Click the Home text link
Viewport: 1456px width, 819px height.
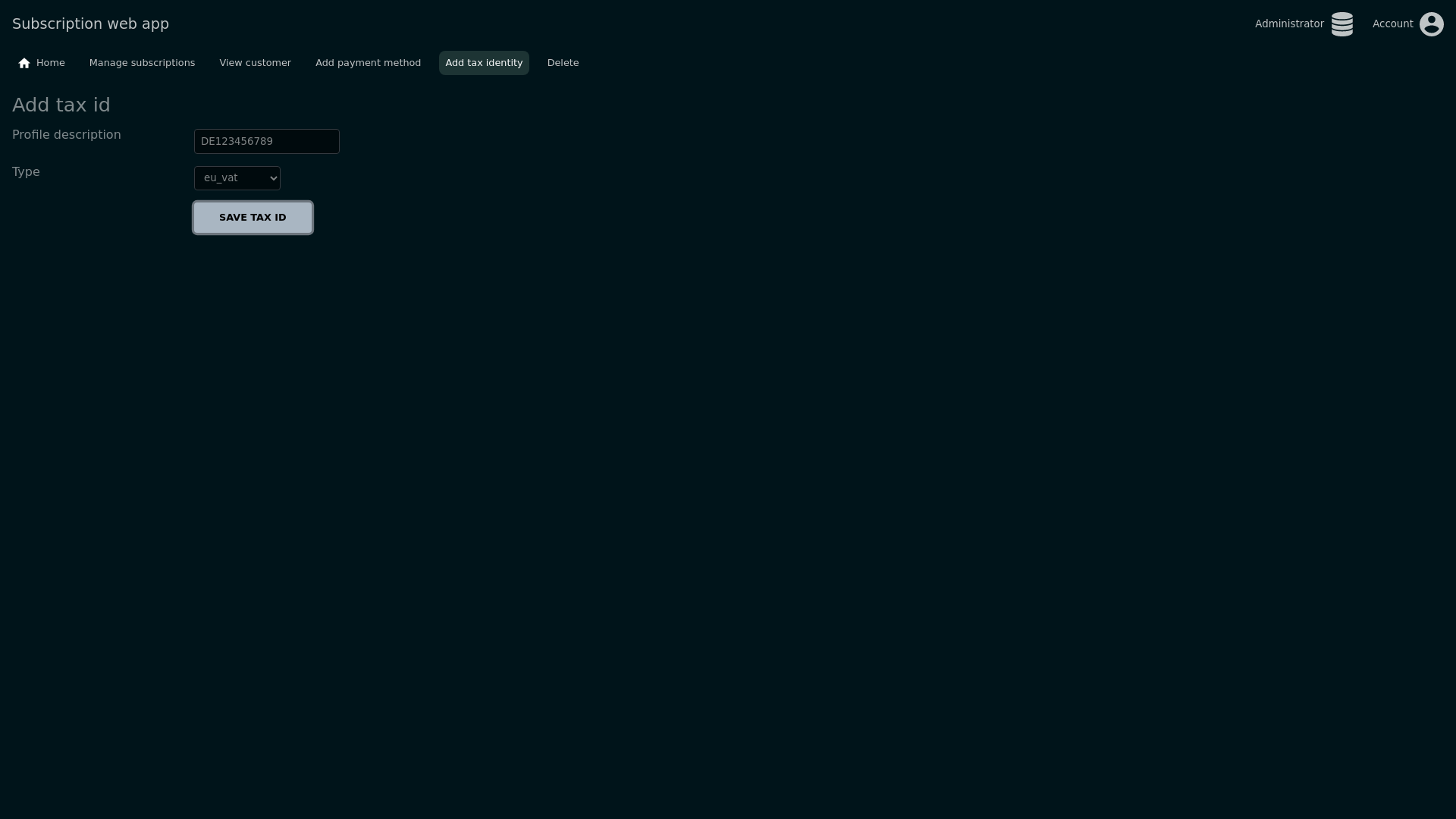(x=51, y=63)
